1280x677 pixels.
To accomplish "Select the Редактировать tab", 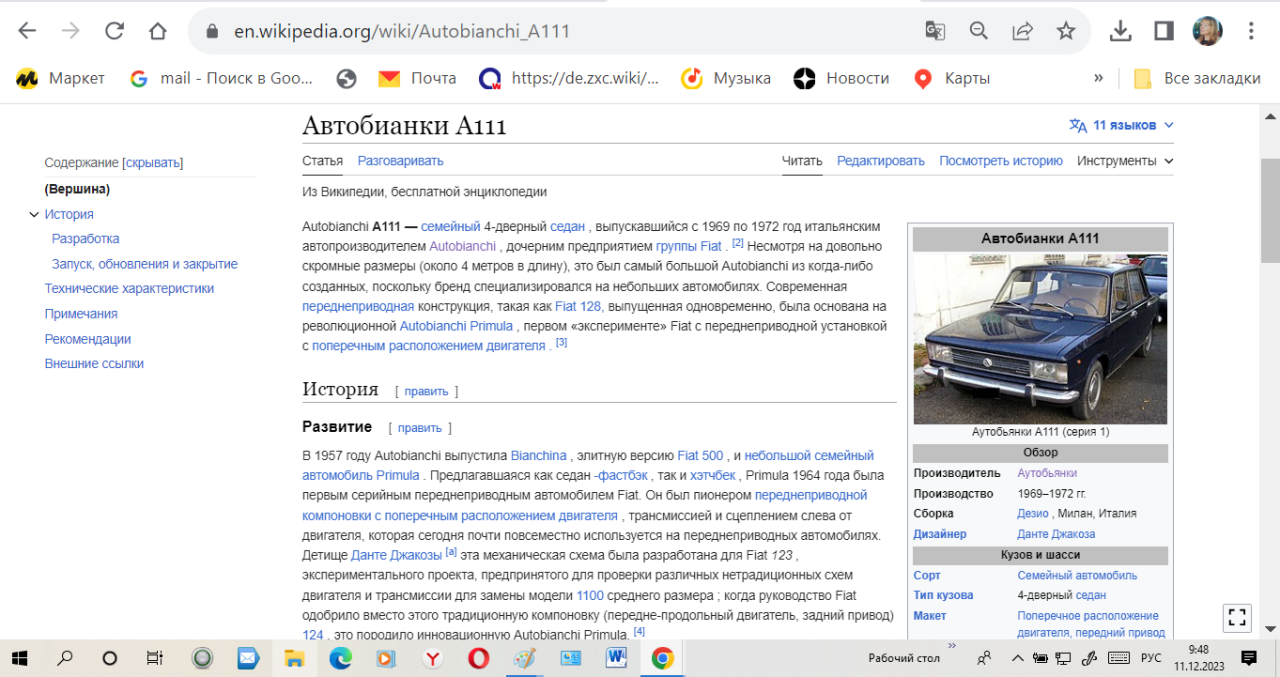I will click(881, 160).
